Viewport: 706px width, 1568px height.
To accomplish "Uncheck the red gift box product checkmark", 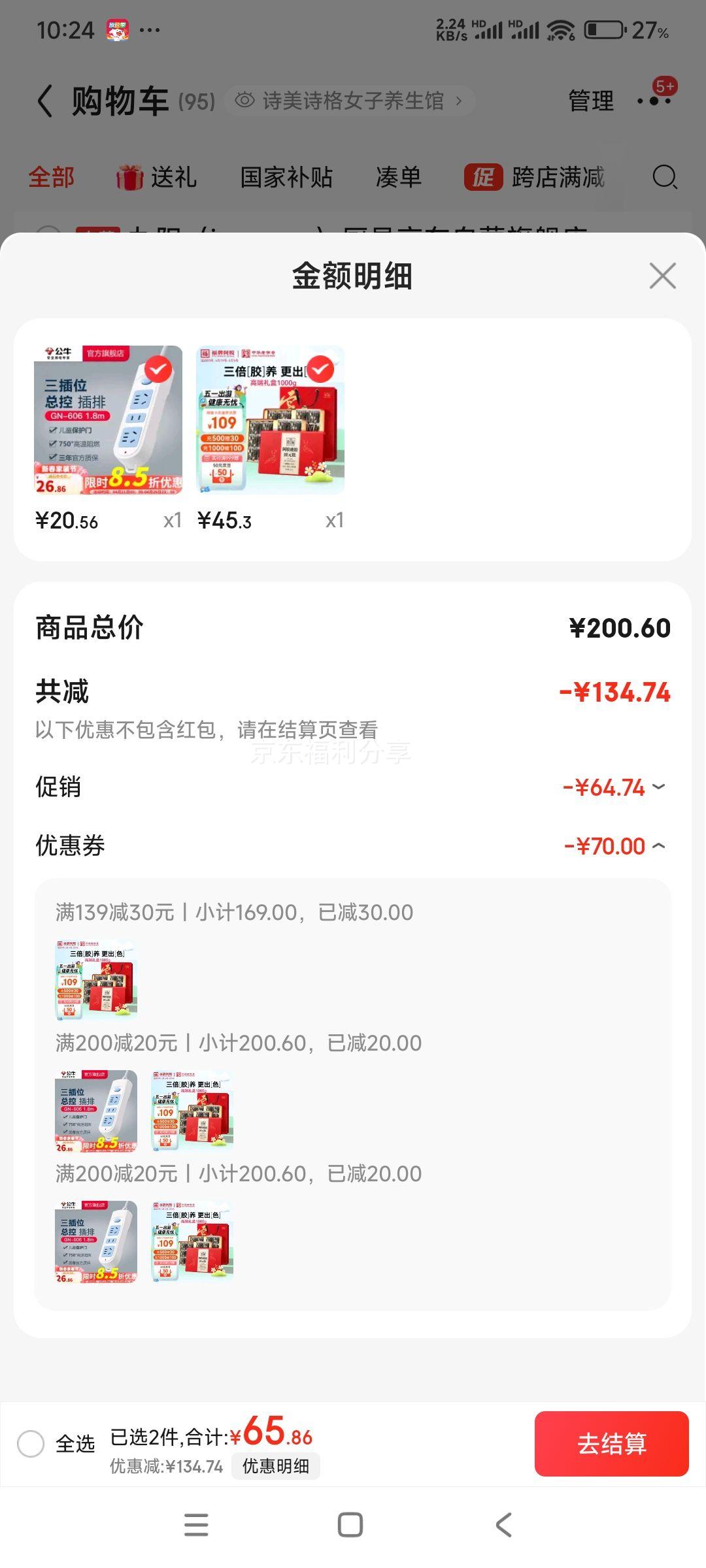I will pyautogui.click(x=320, y=370).
